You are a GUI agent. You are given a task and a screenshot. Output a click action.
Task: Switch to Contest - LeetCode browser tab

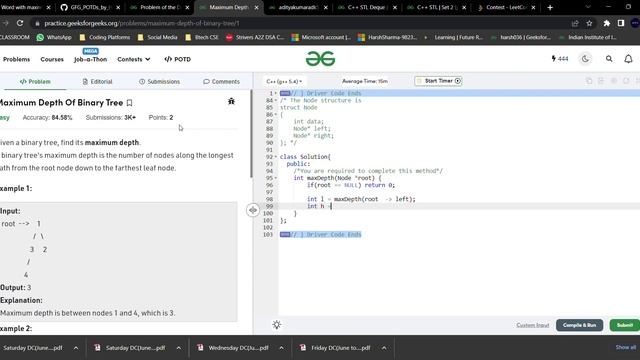coord(505,7)
